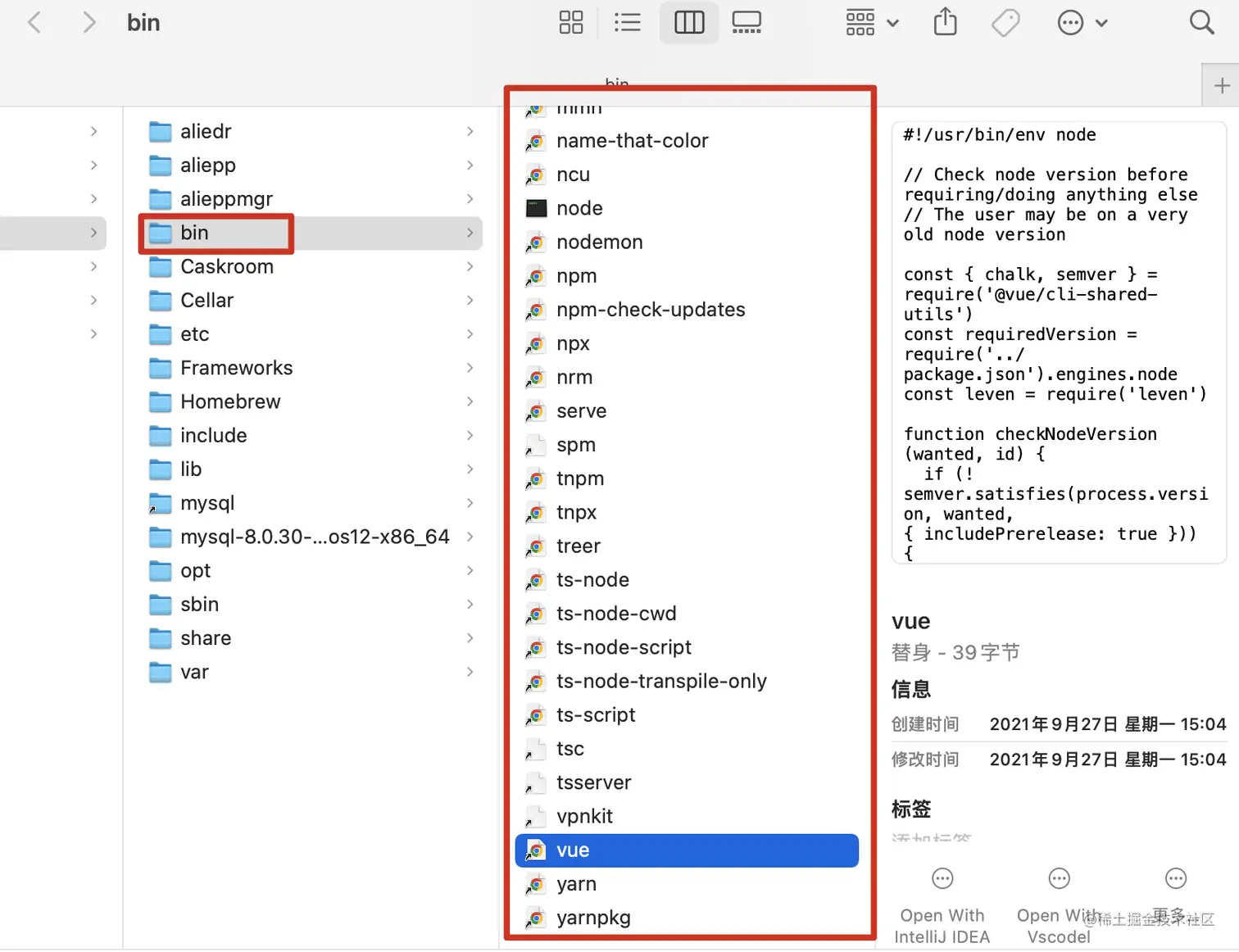Screen dimensions: 1239x952
Task: Click the tsserver alias icon
Action: click(x=536, y=782)
